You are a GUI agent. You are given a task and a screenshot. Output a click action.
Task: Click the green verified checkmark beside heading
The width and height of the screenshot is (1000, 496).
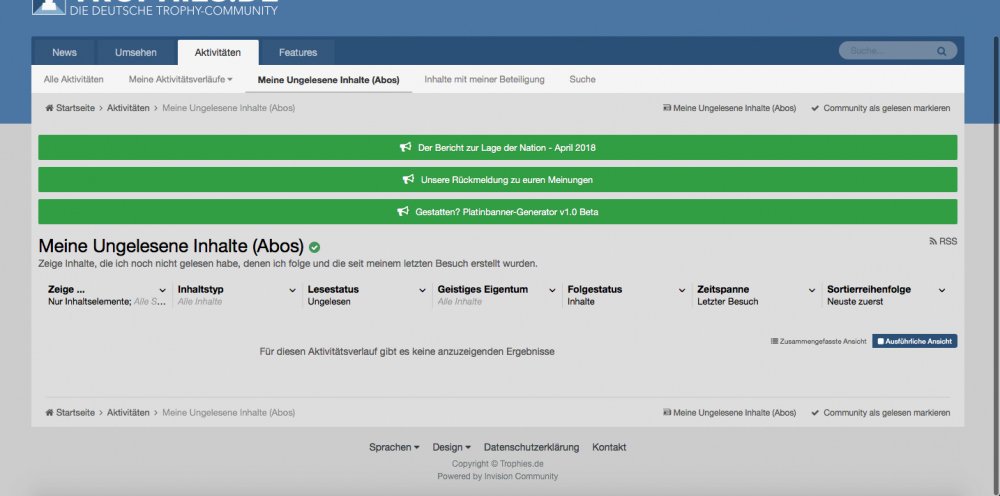coord(314,247)
